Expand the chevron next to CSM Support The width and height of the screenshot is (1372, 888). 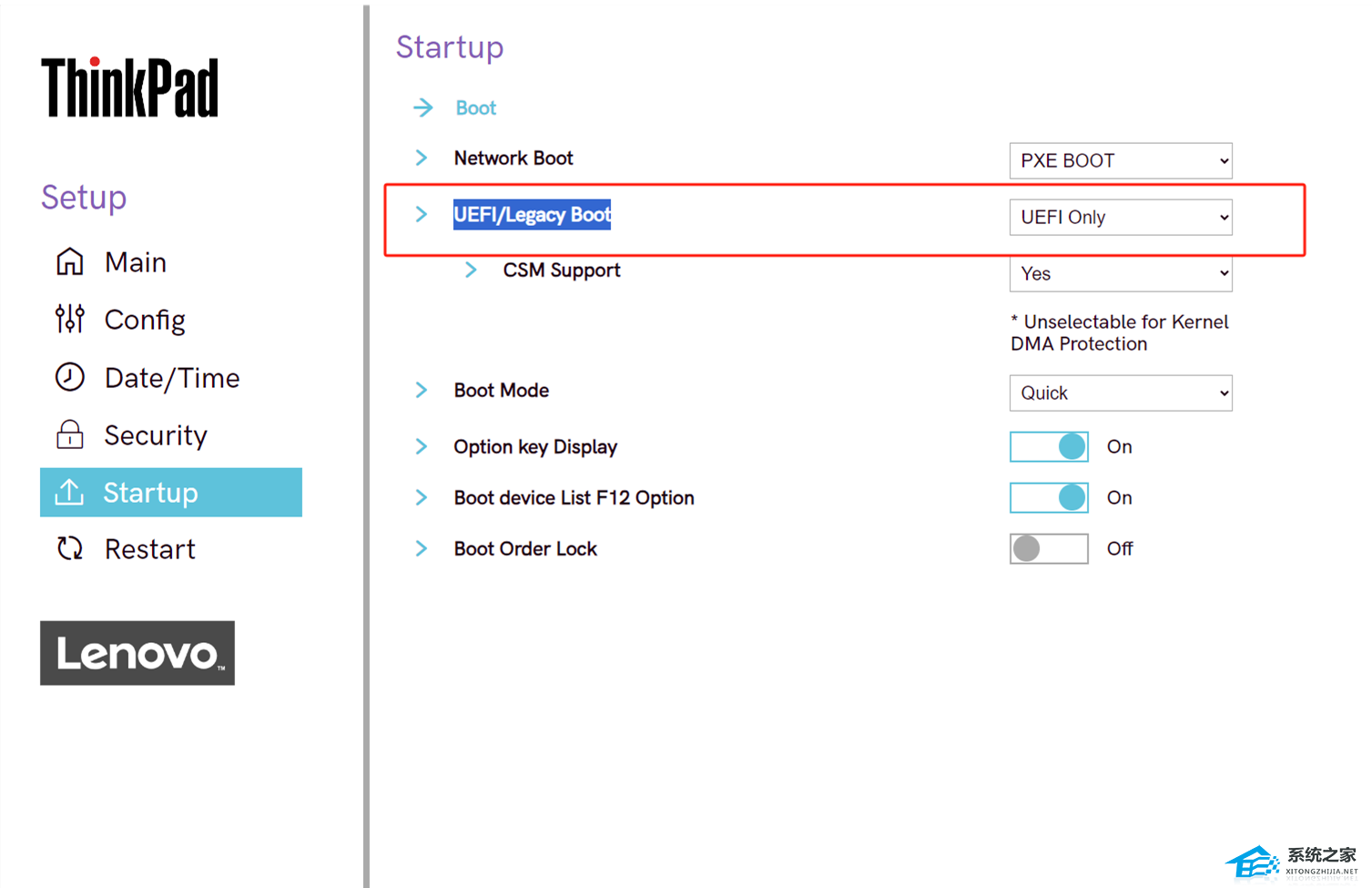click(x=471, y=270)
